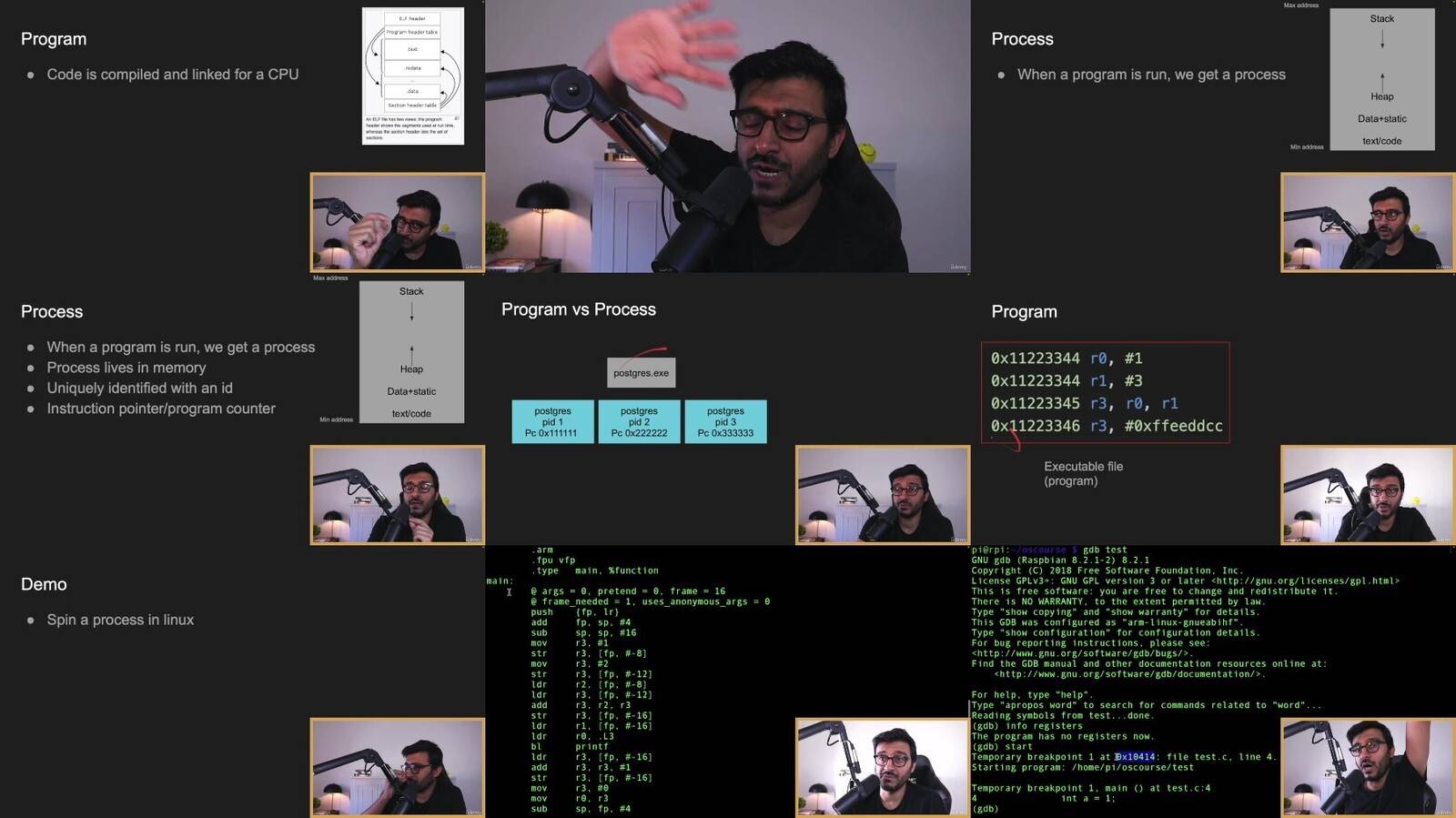Click the "0x11223346 r3, #0xffeeddcc" instruction line

pos(1107,426)
